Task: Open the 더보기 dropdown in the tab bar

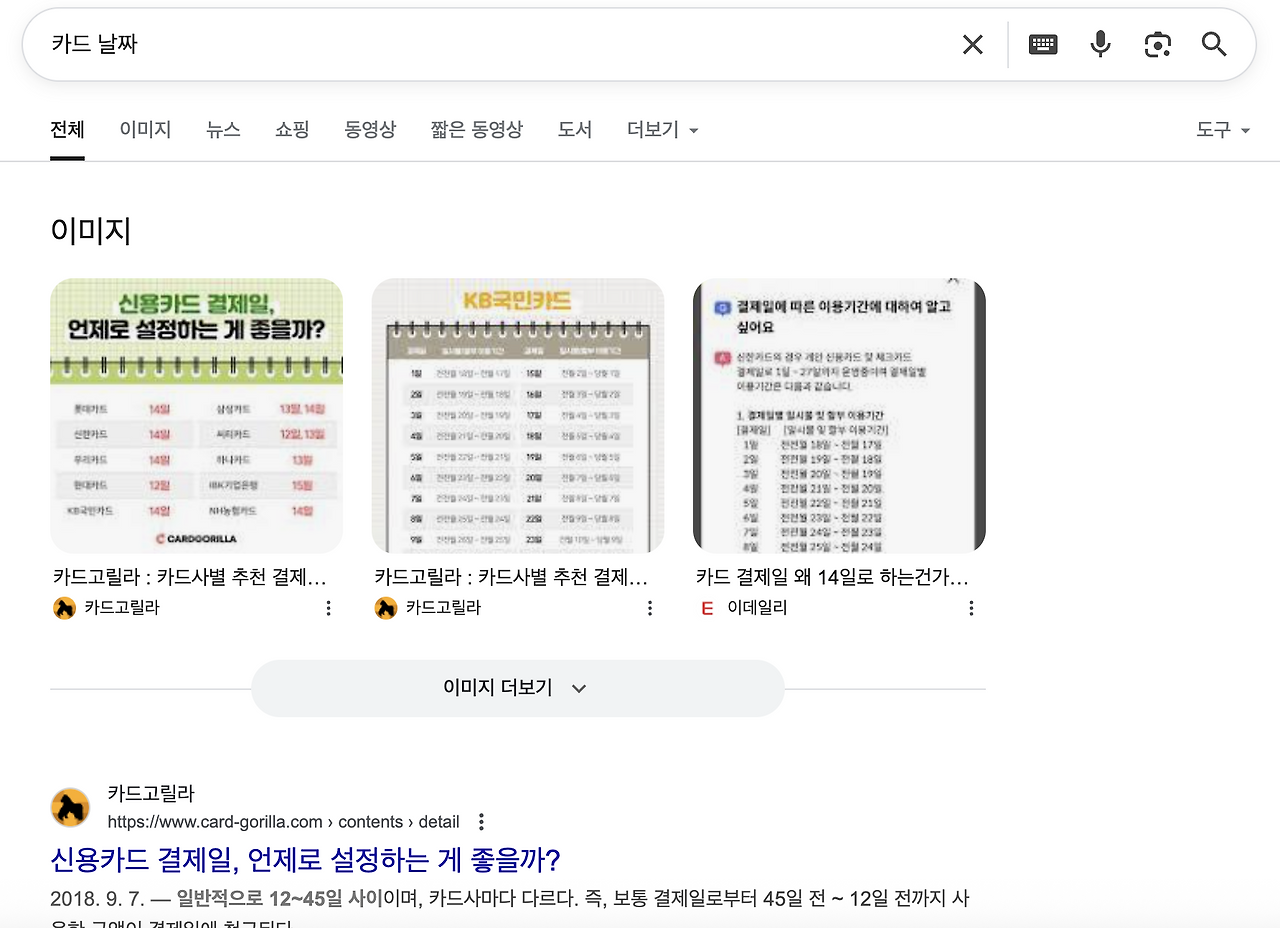Action: 661,129
